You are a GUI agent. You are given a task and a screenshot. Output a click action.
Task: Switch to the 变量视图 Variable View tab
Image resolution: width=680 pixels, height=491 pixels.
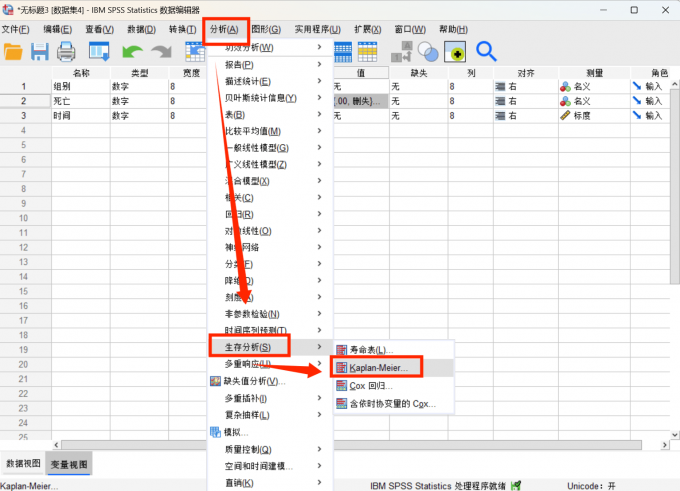pyautogui.click(x=69, y=464)
